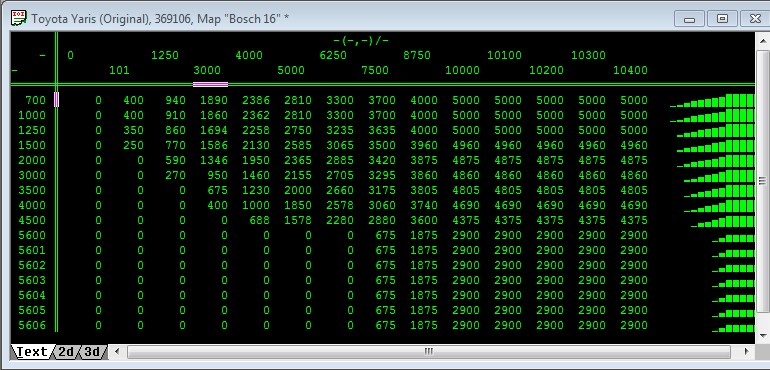Select cell value 675 in row 5606
The image size is (770, 370).
click(x=385, y=325)
